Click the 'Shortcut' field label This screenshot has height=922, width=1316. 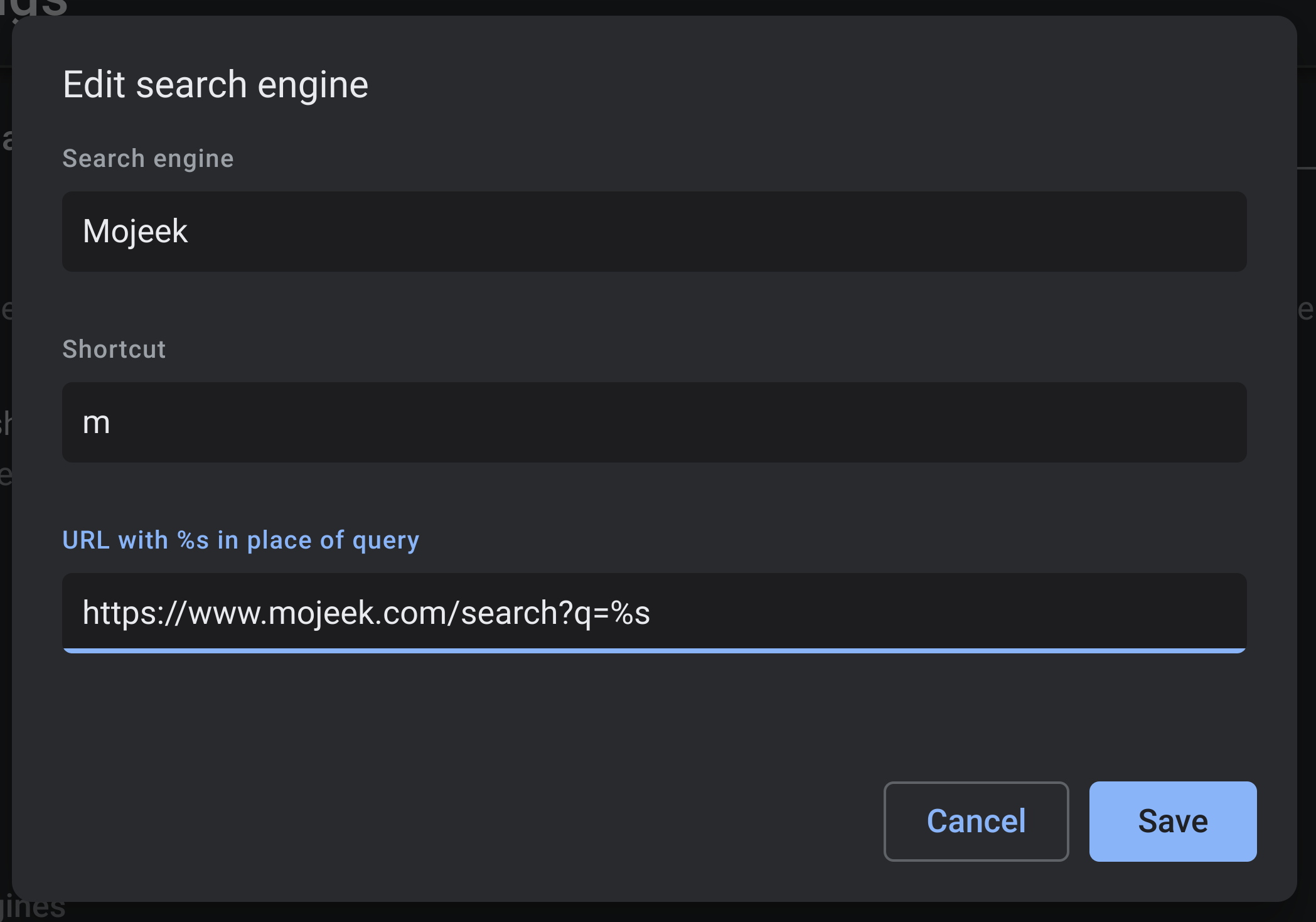(x=114, y=349)
